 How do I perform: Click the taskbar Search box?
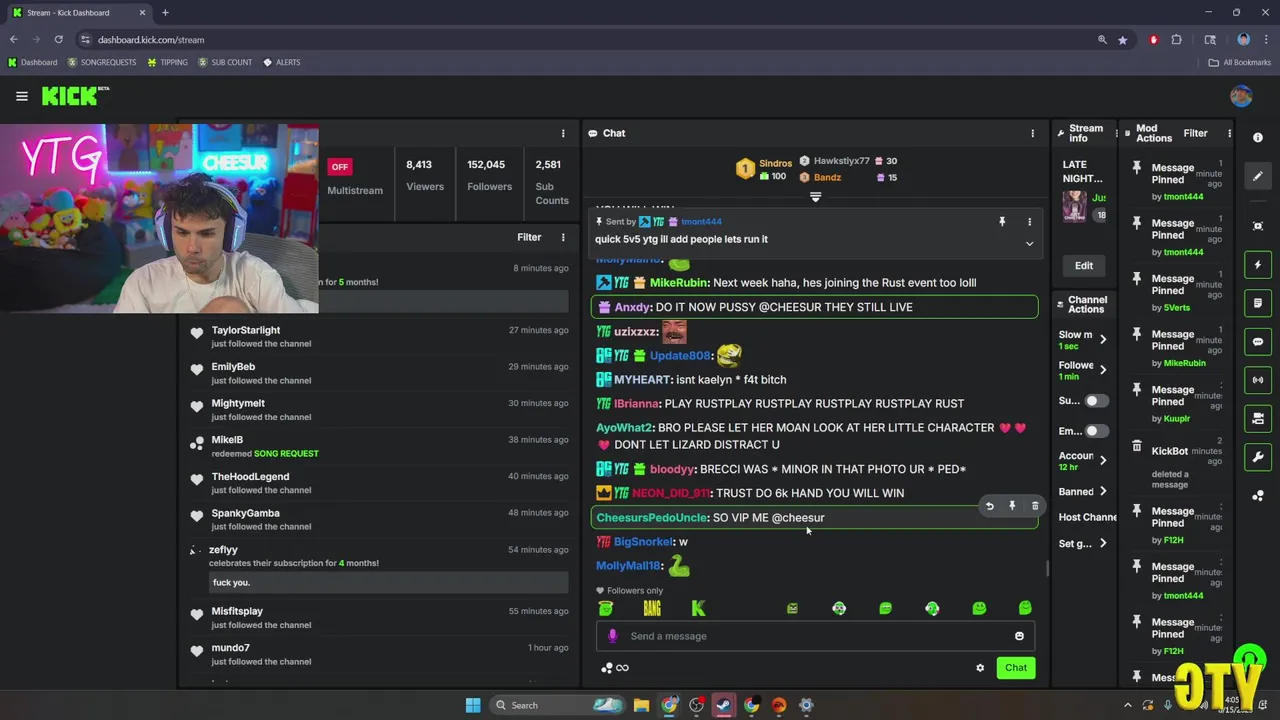click(x=559, y=705)
